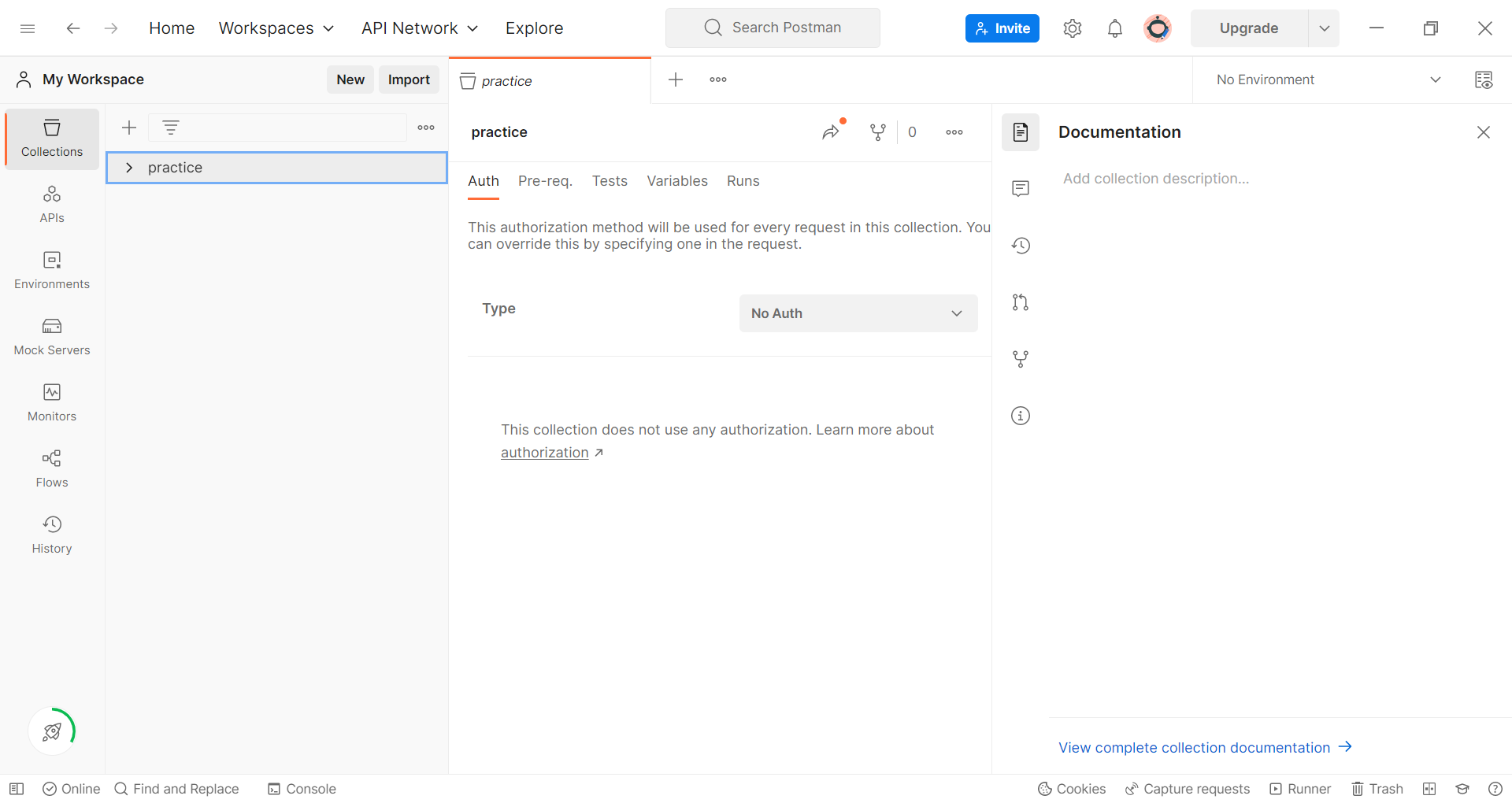This screenshot has height=803, width=1512.
Task: Toggle the sidebar from the status bar
Action: [17, 789]
